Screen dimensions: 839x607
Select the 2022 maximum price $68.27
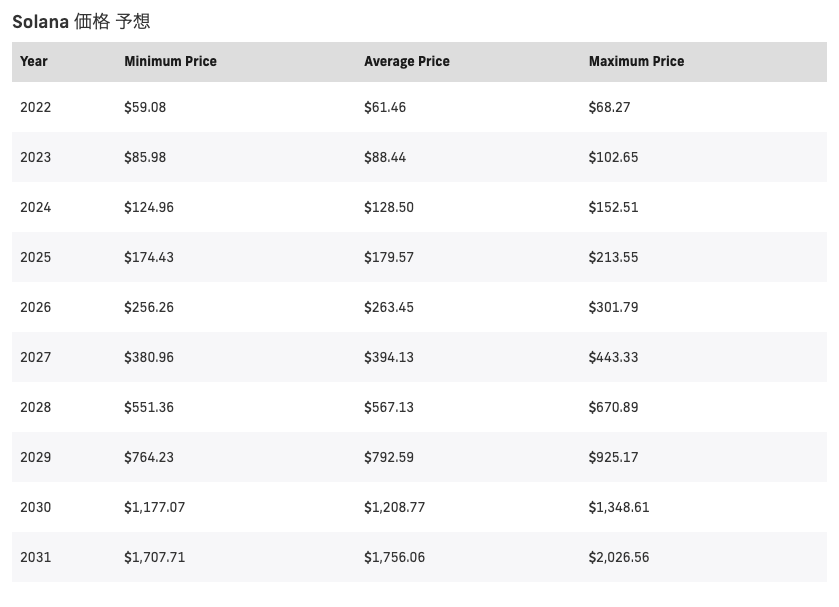609,107
